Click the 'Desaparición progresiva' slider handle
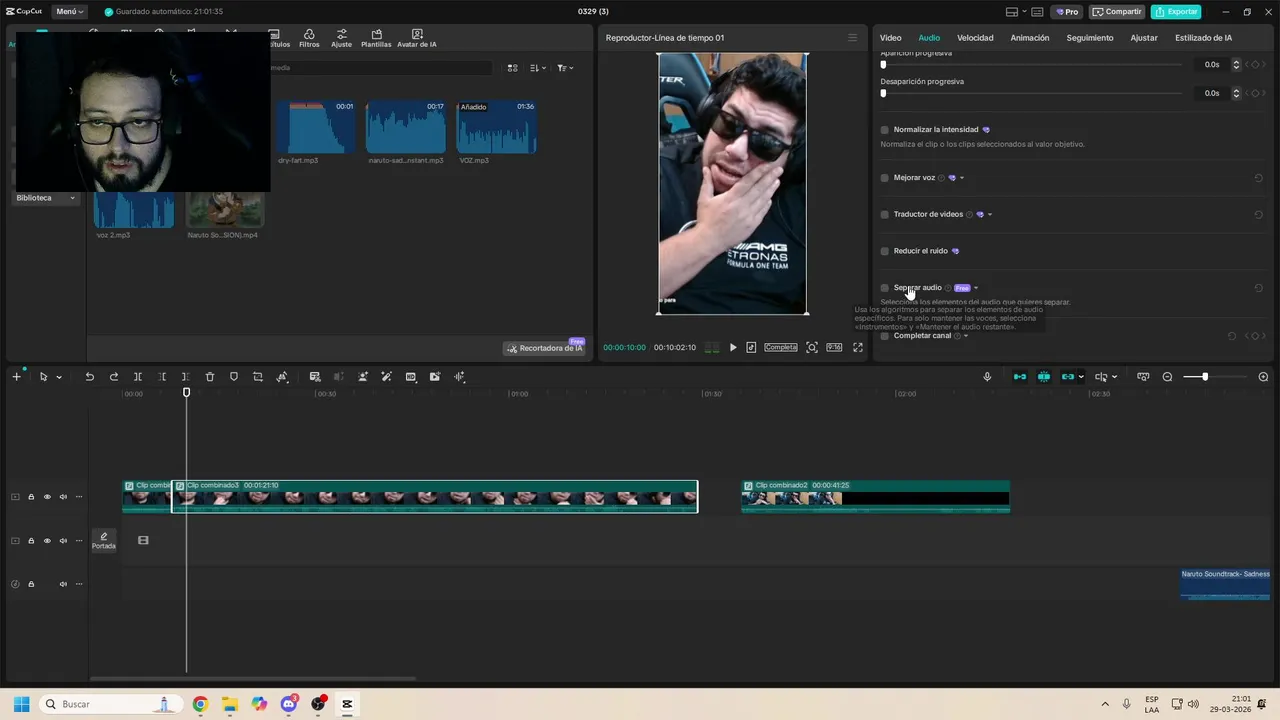Image resolution: width=1280 pixels, height=720 pixels. tap(883, 93)
